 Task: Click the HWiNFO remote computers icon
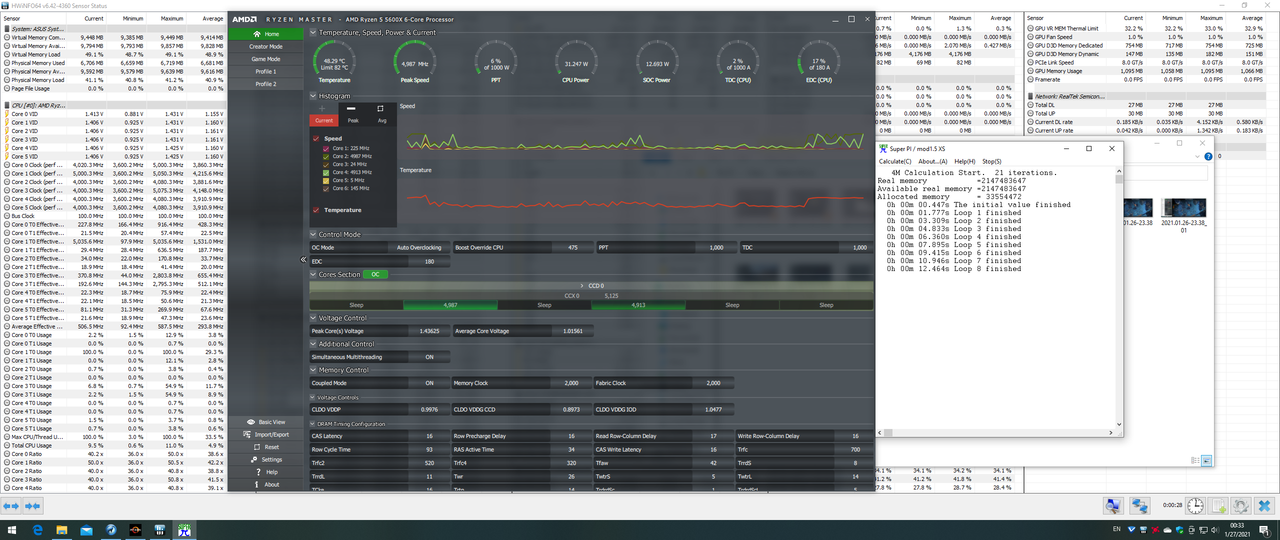pos(1139,507)
